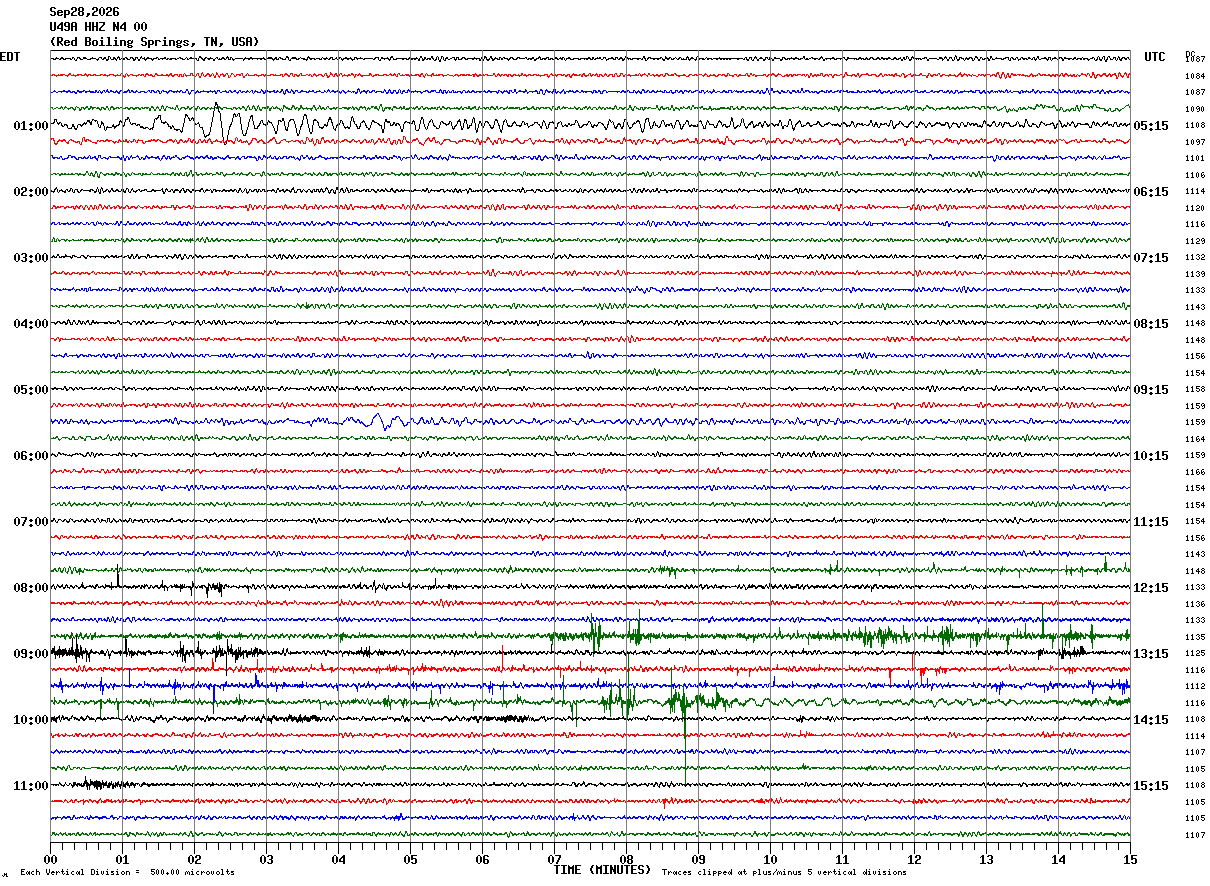Screen dimensions: 1210x886
Task: Click the Each Vertical Division 500.00 microvolts note
Action: click(x=127, y=873)
